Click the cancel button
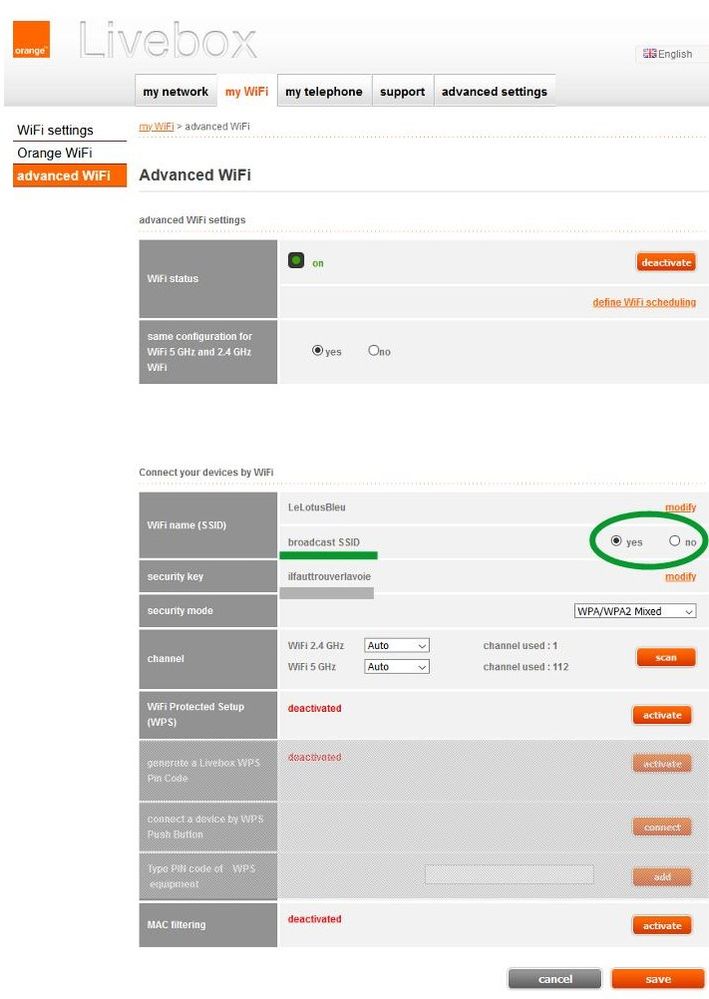The image size is (709, 999). [555, 979]
